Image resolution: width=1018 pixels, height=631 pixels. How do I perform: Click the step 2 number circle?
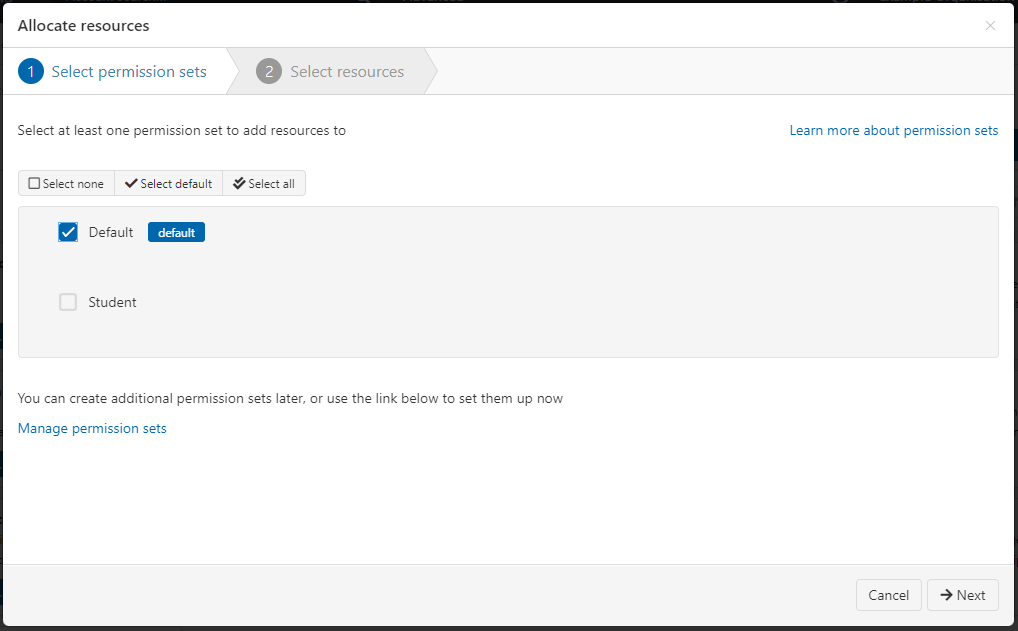269,72
